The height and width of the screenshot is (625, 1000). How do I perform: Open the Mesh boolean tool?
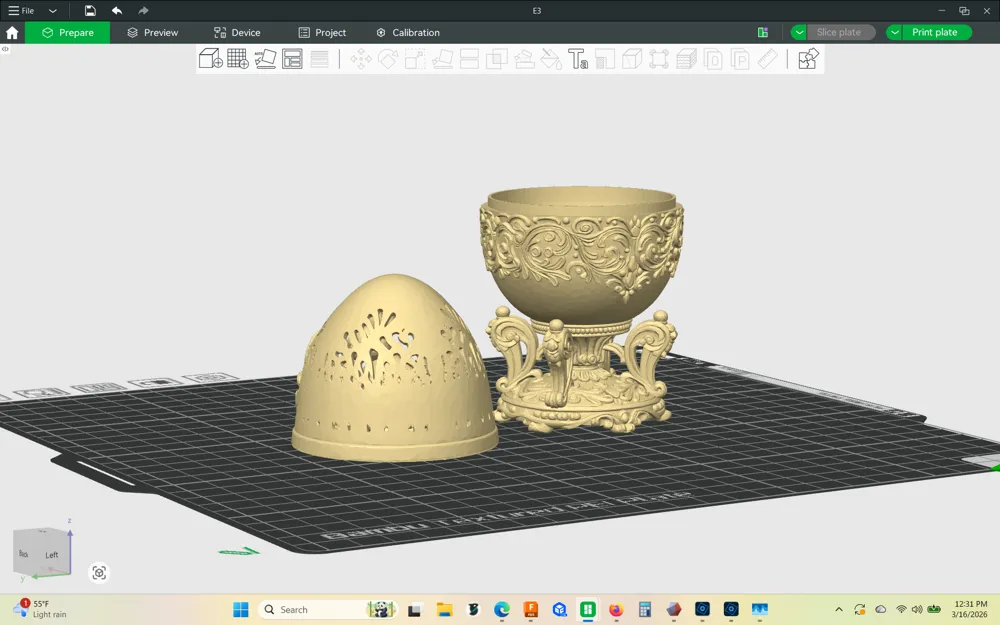click(497, 59)
